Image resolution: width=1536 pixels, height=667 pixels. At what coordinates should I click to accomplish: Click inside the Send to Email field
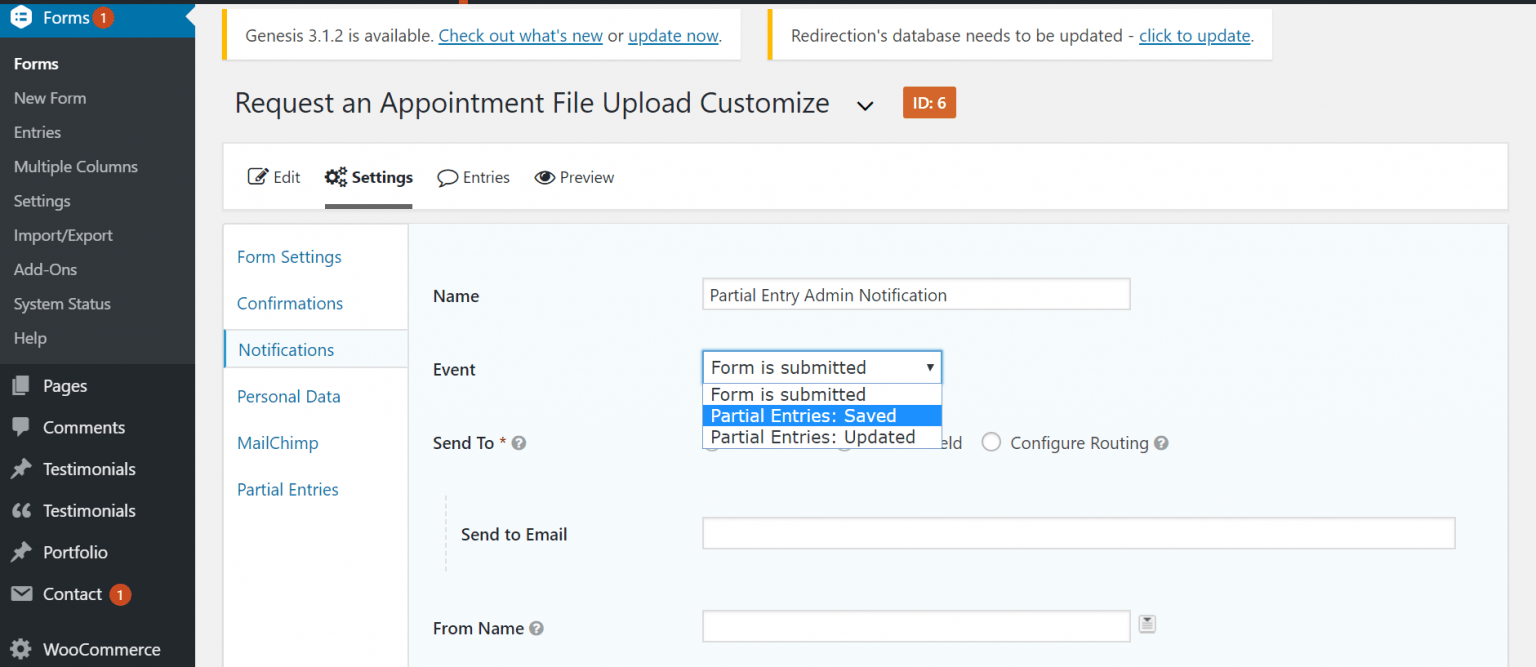pos(1078,533)
